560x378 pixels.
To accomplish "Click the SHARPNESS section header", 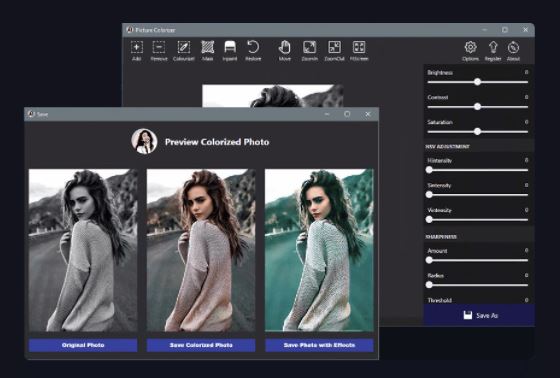I will coord(441,237).
